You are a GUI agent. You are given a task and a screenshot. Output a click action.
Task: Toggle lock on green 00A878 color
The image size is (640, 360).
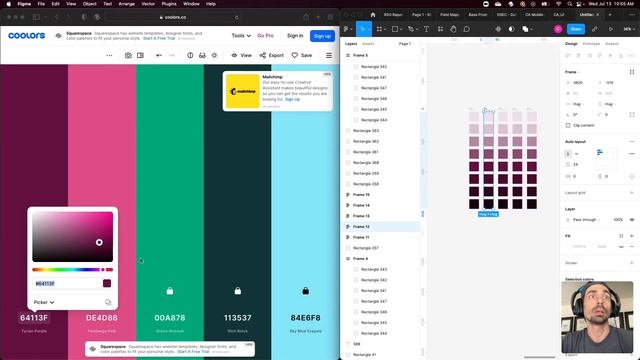click(x=170, y=291)
